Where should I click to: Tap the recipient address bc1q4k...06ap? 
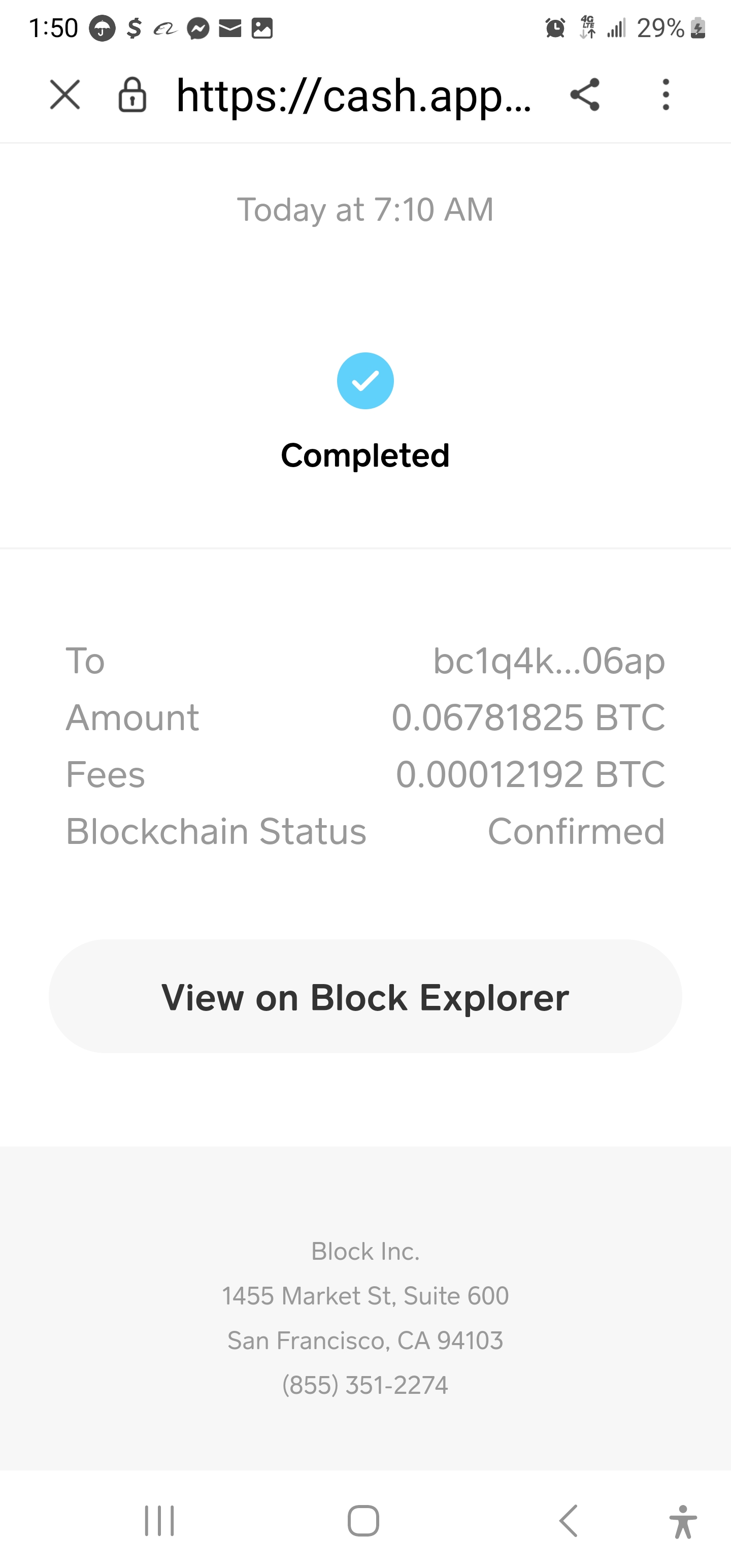(548, 661)
